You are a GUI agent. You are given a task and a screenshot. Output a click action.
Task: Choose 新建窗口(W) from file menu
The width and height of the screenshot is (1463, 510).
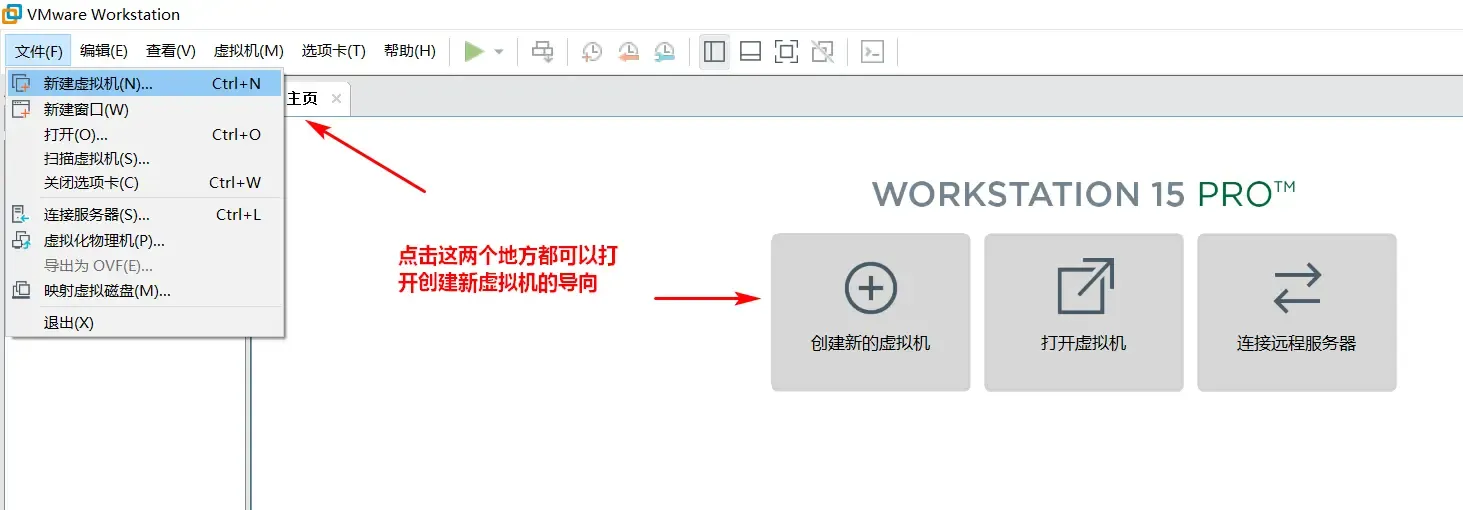click(145, 110)
